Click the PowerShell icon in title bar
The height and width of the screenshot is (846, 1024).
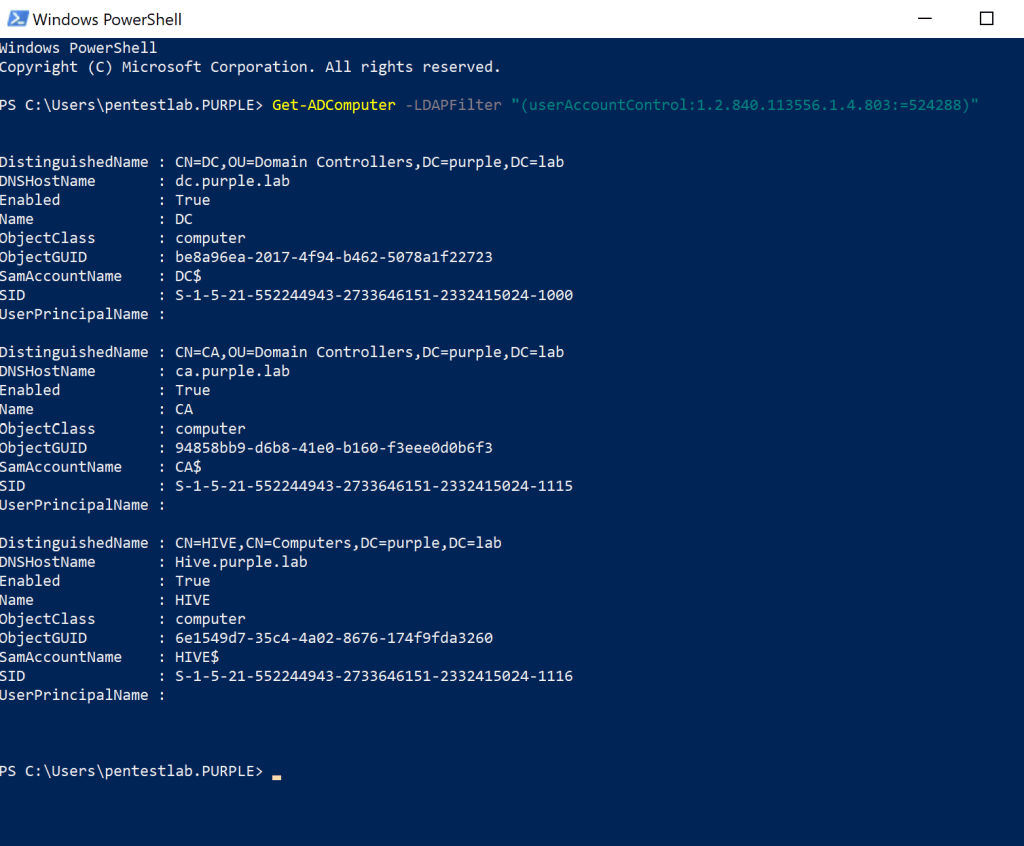(x=15, y=19)
